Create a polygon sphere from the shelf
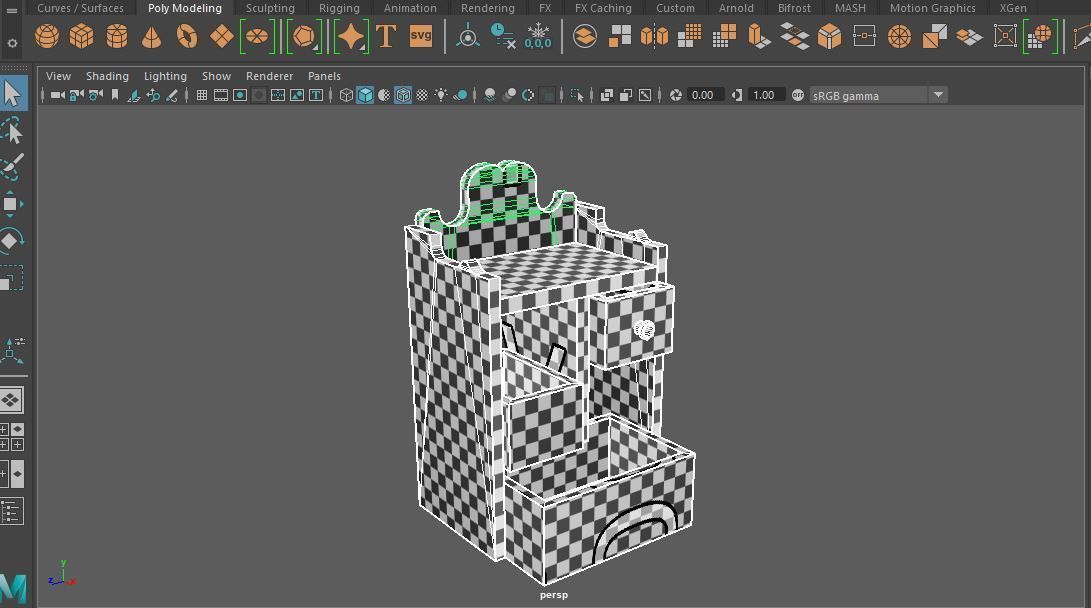1091x608 pixels. tap(46, 35)
